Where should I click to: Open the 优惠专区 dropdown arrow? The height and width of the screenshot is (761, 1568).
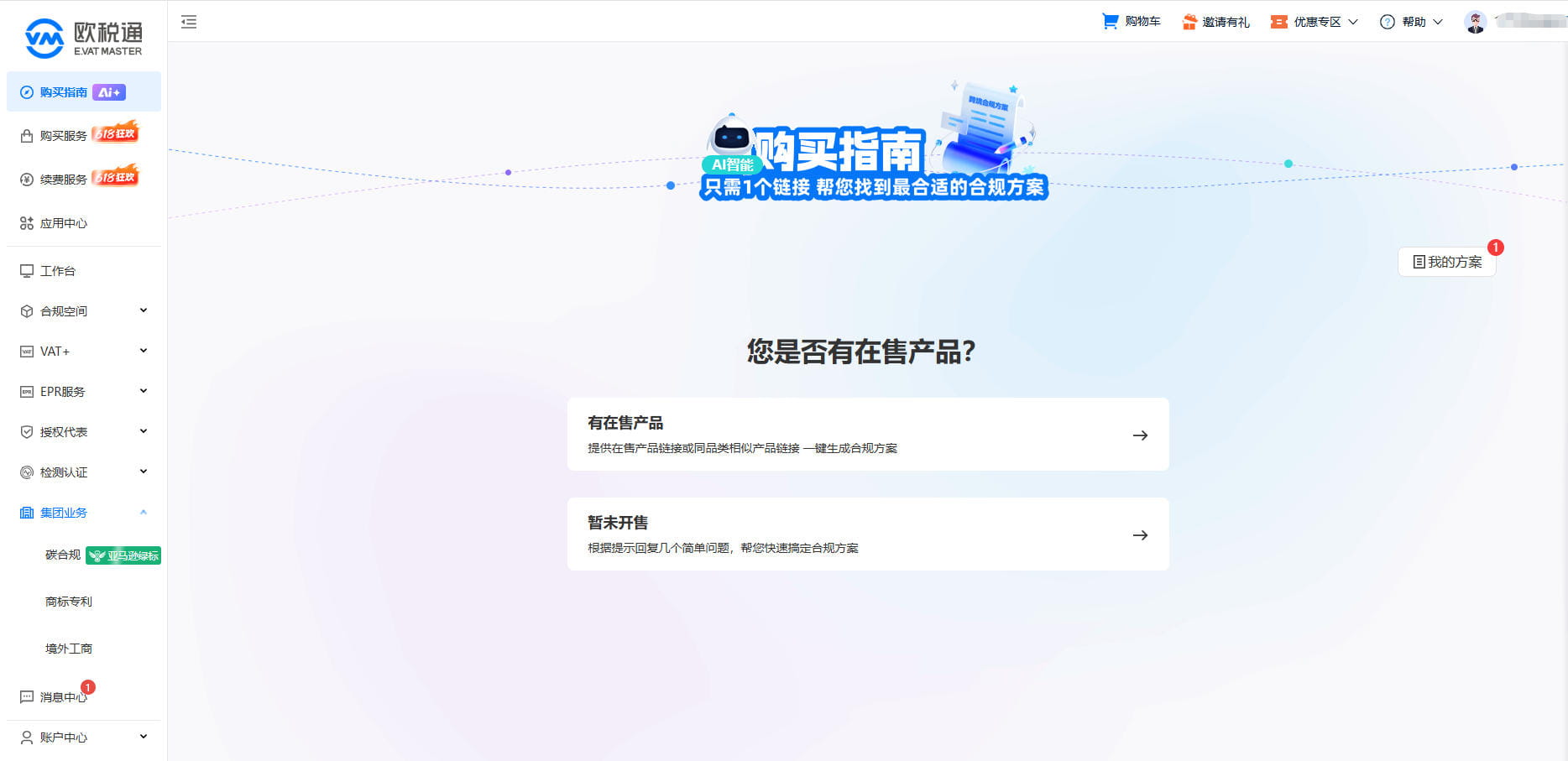1353,22
